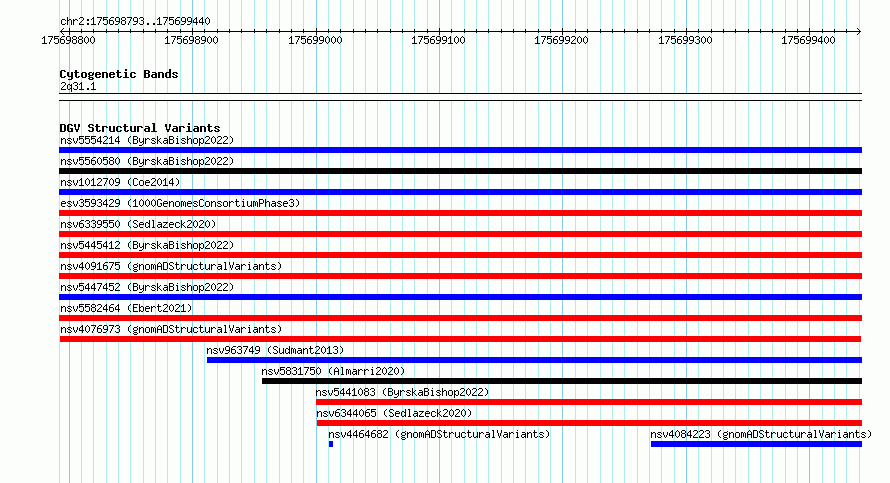Select the red bar beneath nsv5582464
The width and height of the screenshot is (890, 483).
tap(460, 318)
